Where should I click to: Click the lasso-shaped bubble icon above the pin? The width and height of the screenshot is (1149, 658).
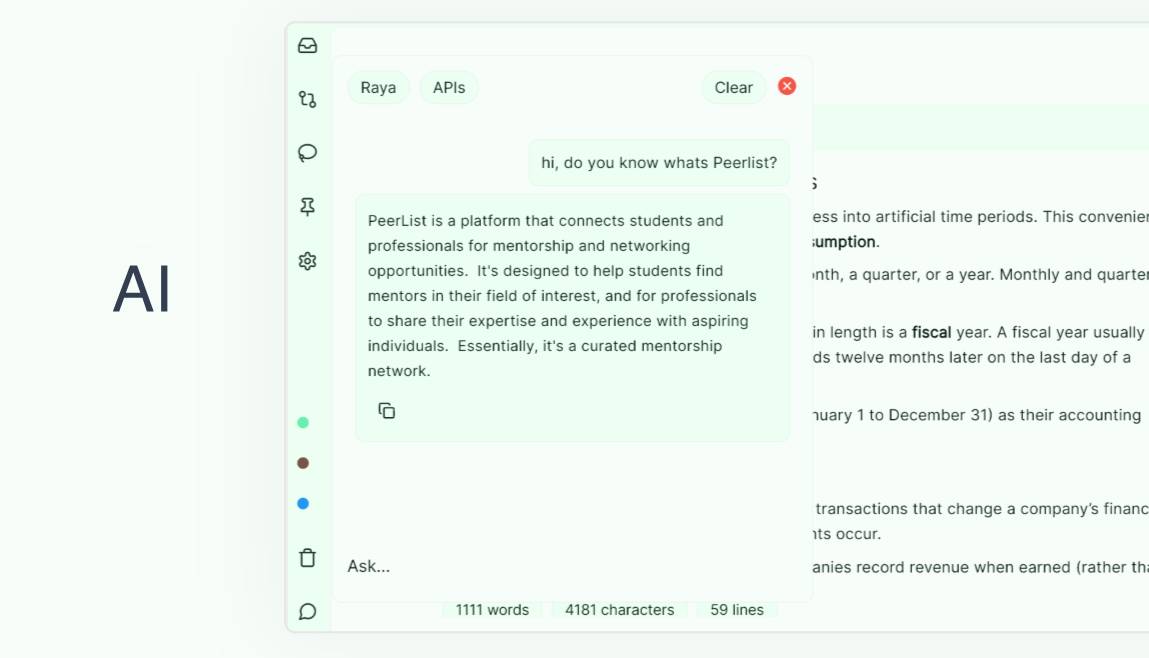[307, 153]
